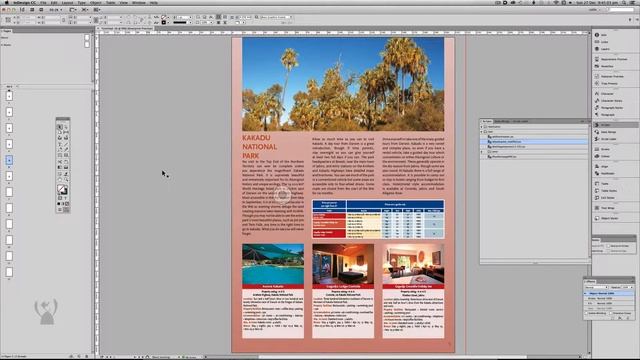Select the Gradient Feather tool
This screenshot has height=360, width=640.
click(66, 167)
